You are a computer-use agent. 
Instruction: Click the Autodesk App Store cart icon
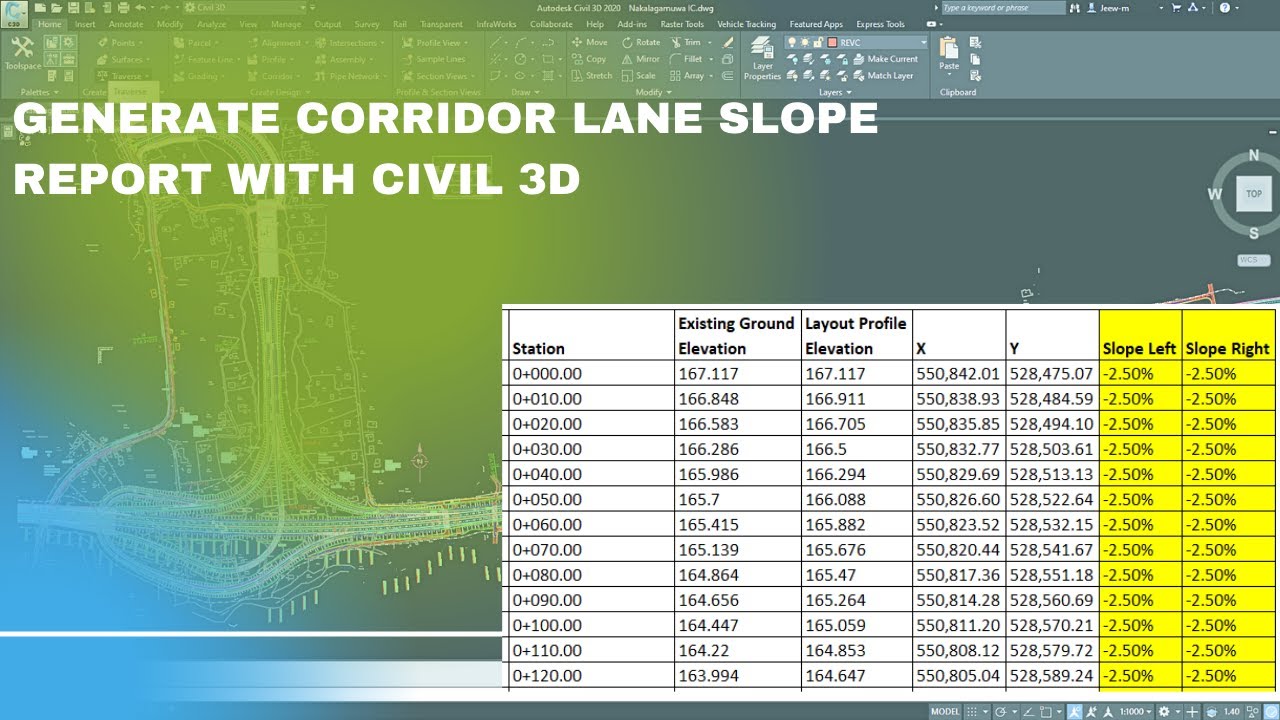[x=1177, y=7]
